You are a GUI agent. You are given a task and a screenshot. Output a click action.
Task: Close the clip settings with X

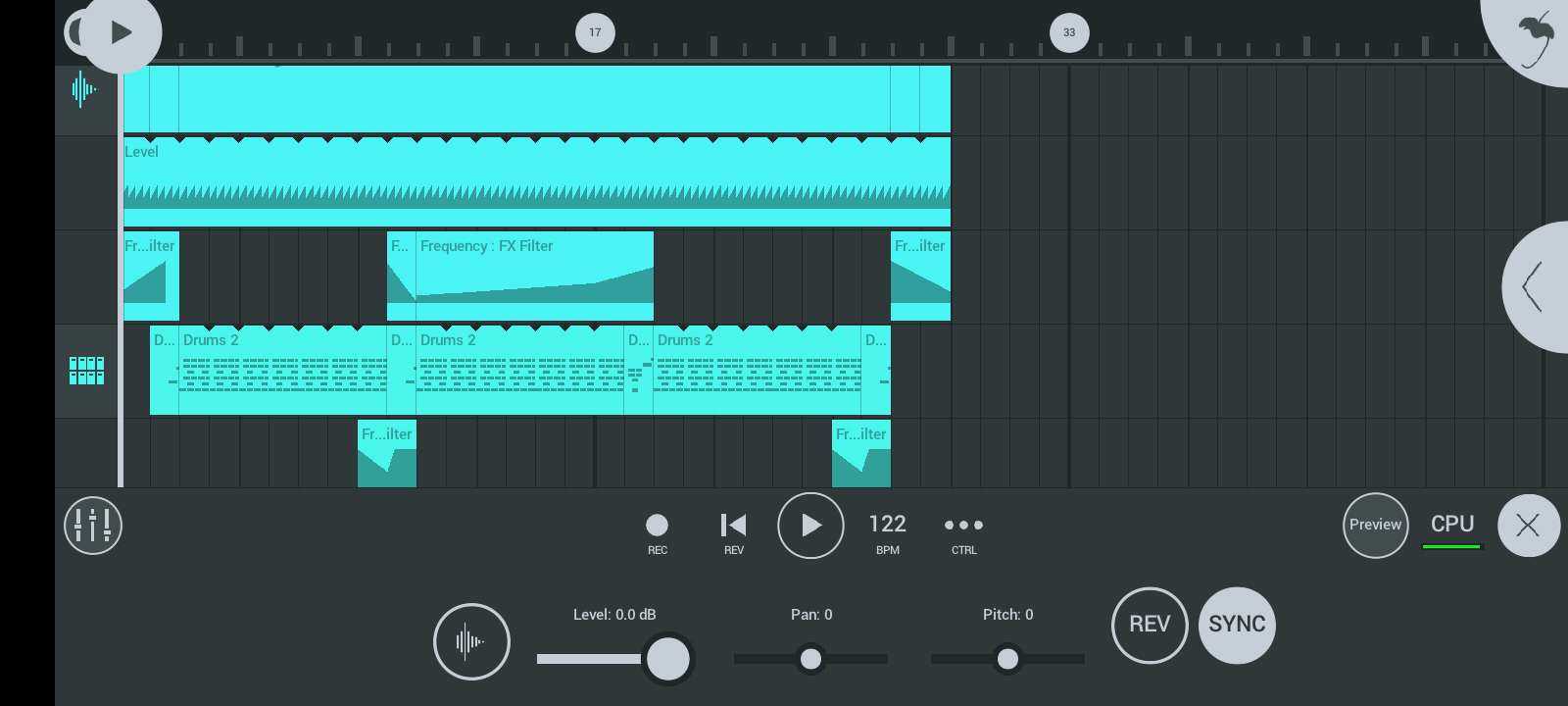coord(1528,526)
